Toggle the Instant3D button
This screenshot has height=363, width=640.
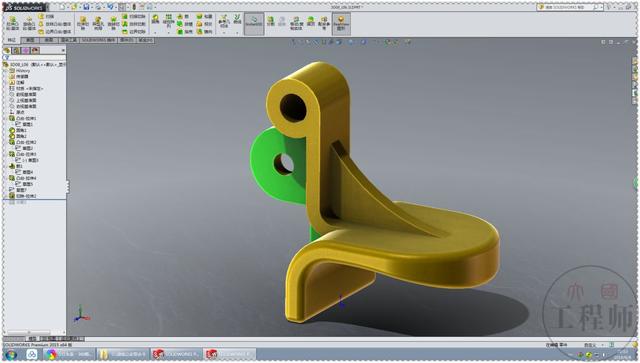(254, 24)
